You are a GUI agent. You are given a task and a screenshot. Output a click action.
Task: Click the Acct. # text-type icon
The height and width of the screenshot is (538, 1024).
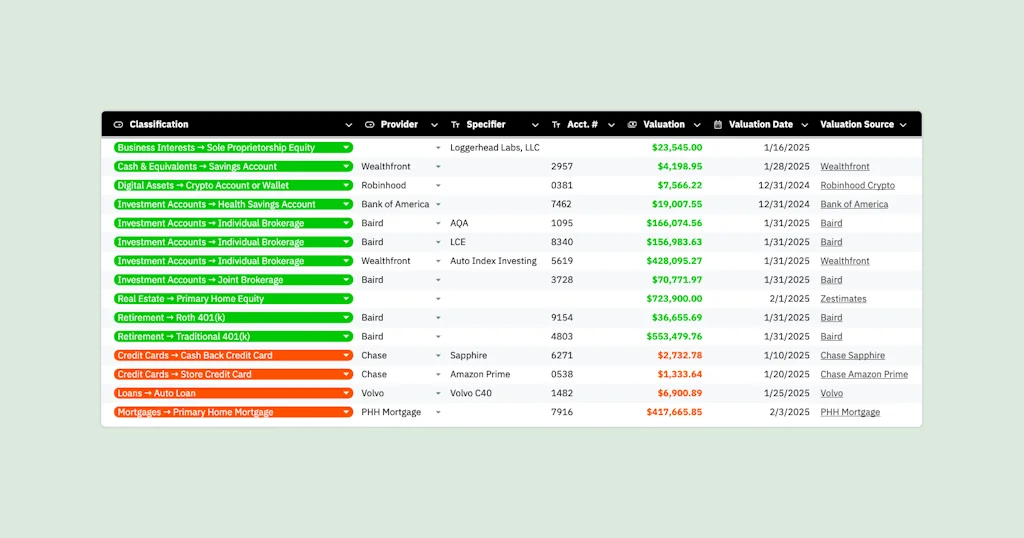point(556,125)
